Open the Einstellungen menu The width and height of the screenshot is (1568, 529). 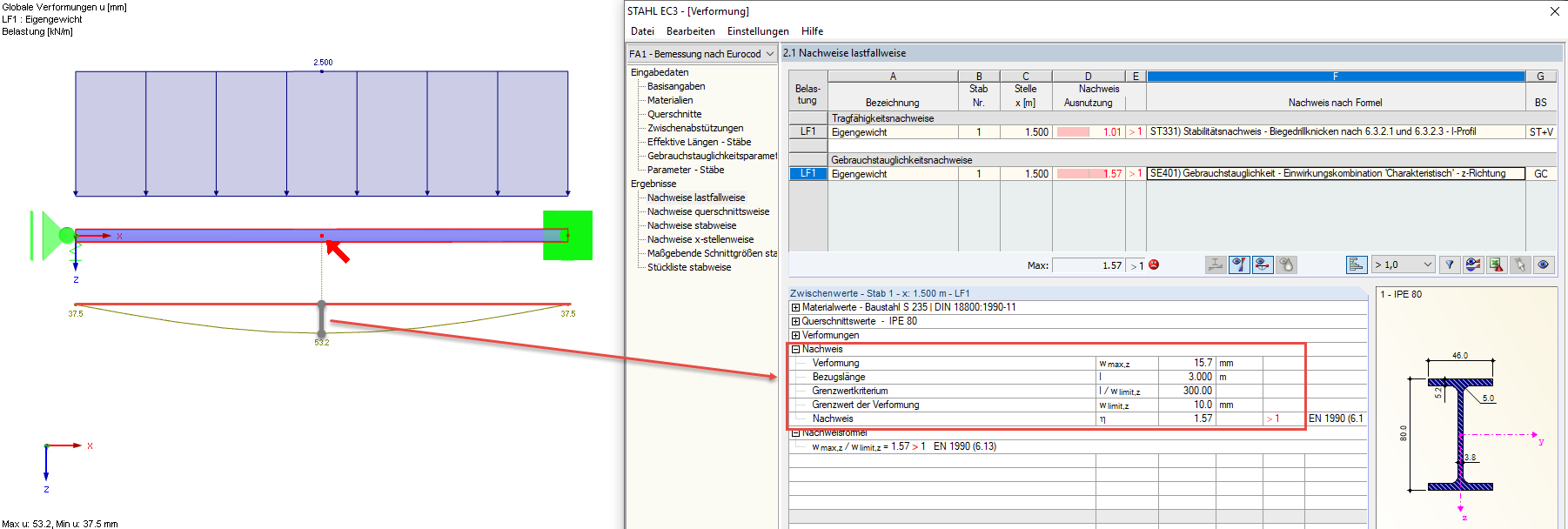point(758,31)
